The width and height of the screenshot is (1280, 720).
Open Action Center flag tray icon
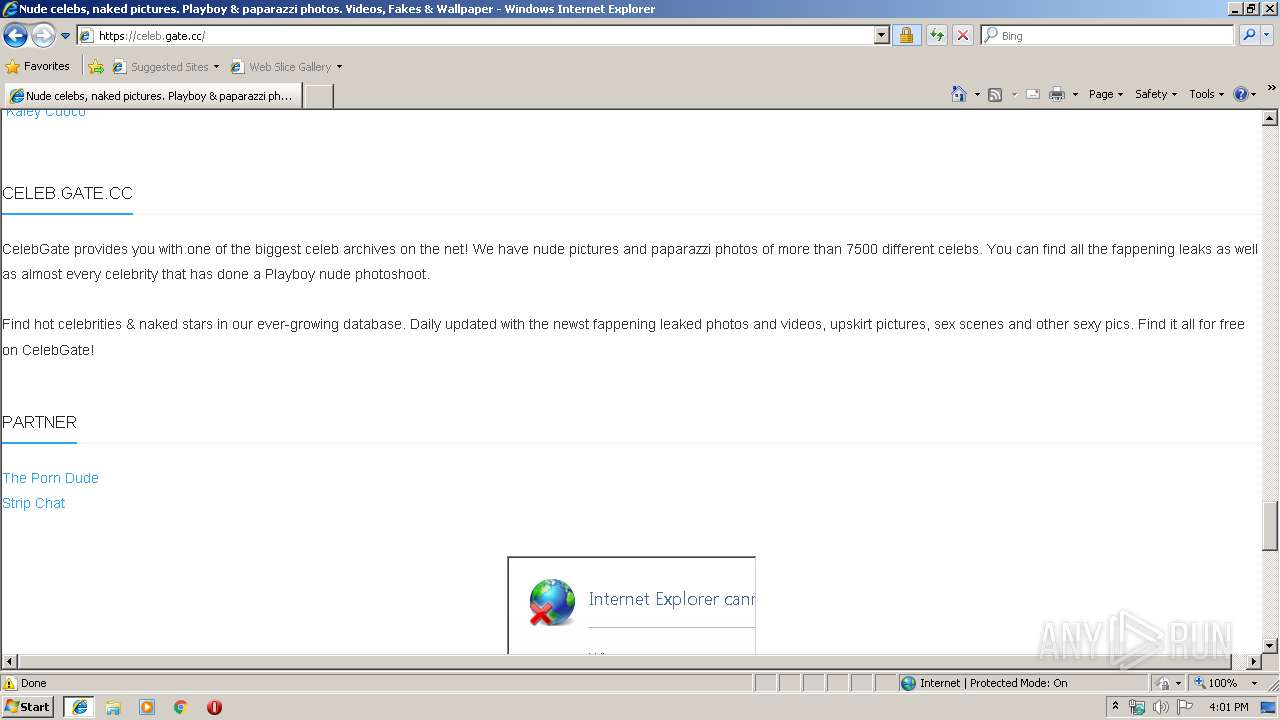pyautogui.click(x=1185, y=707)
